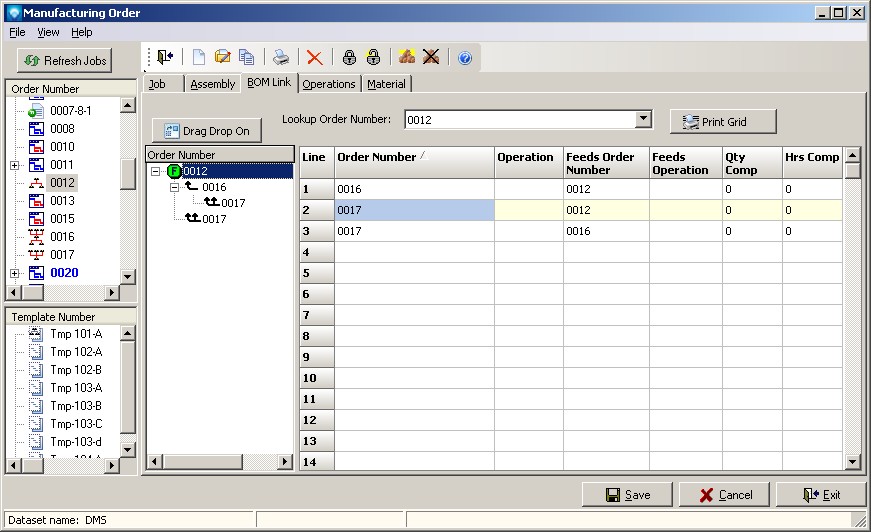Collapse the 0012 root node in BOM tree
Screen dimensions: 871x532
click(x=156, y=172)
